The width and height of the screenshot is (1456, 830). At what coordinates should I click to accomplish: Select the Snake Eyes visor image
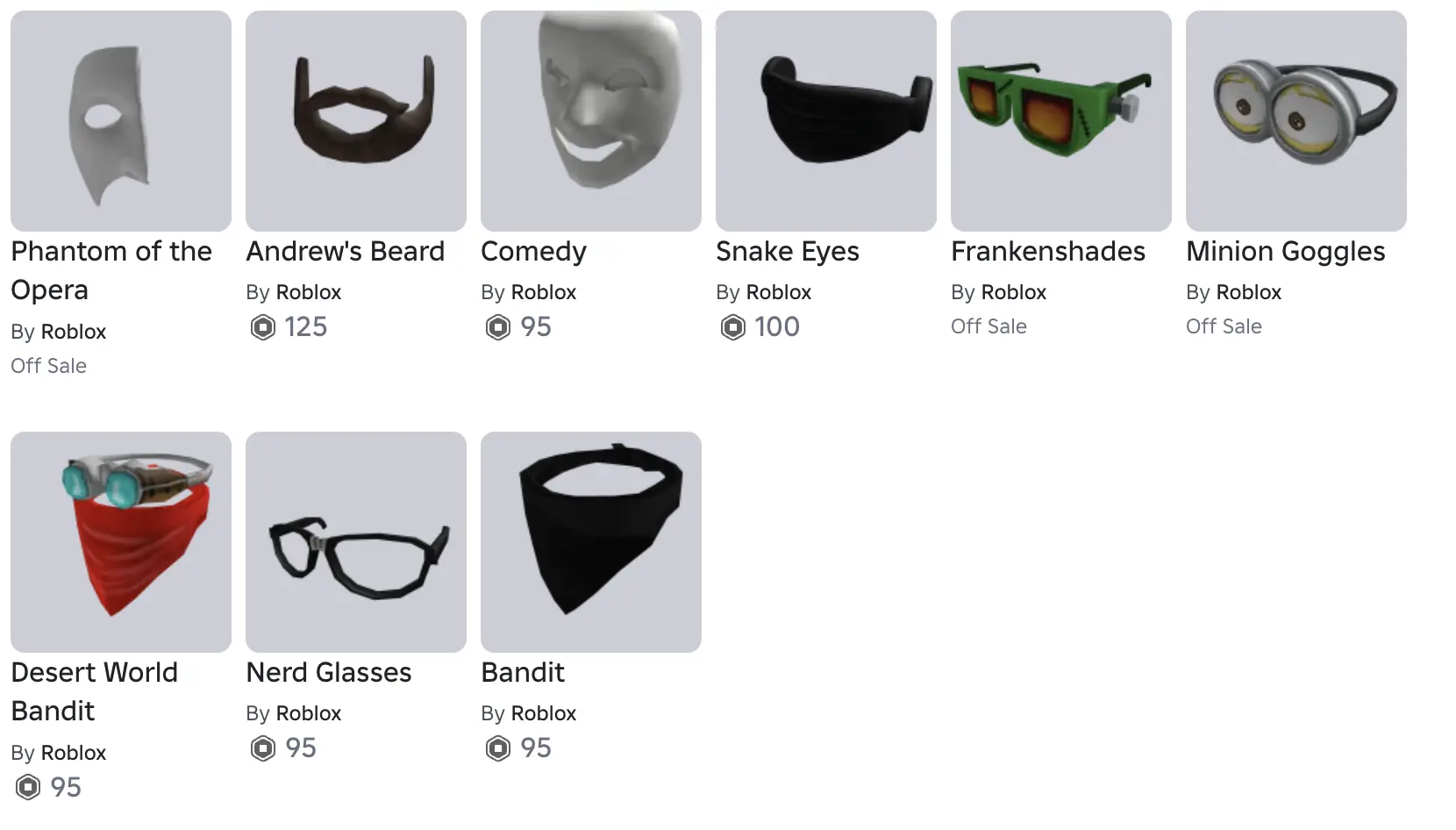pyautogui.click(x=826, y=121)
